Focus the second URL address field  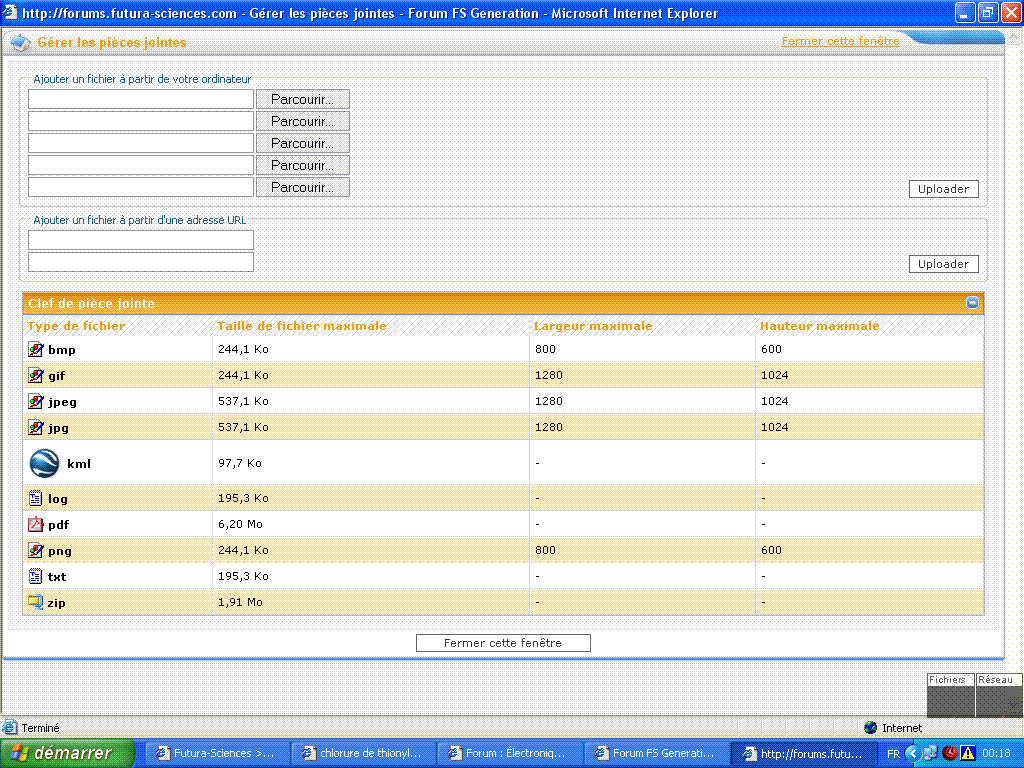pyautogui.click(x=141, y=262)
